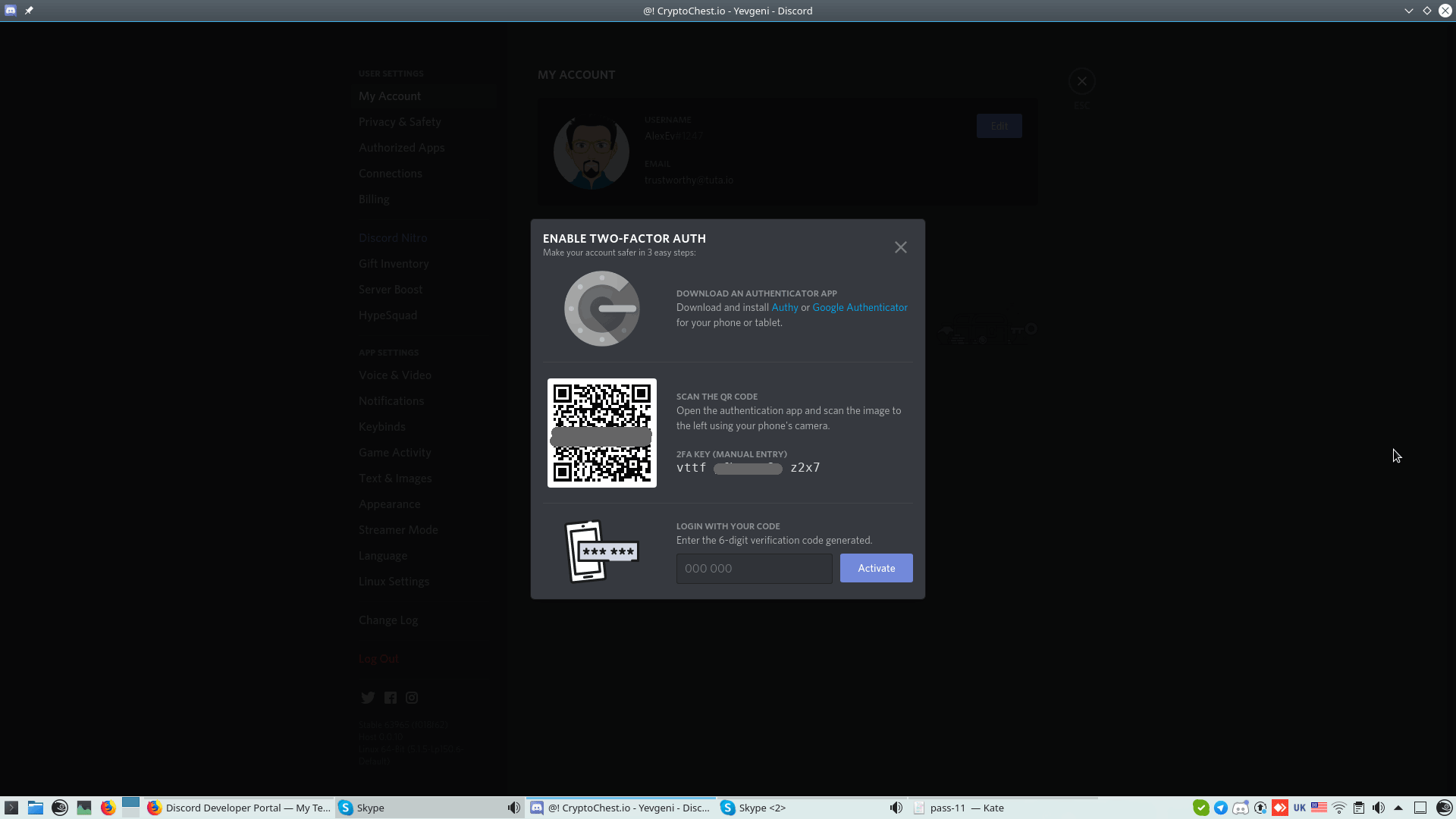Click the Discord tray icon

(x=1240, y=808)
